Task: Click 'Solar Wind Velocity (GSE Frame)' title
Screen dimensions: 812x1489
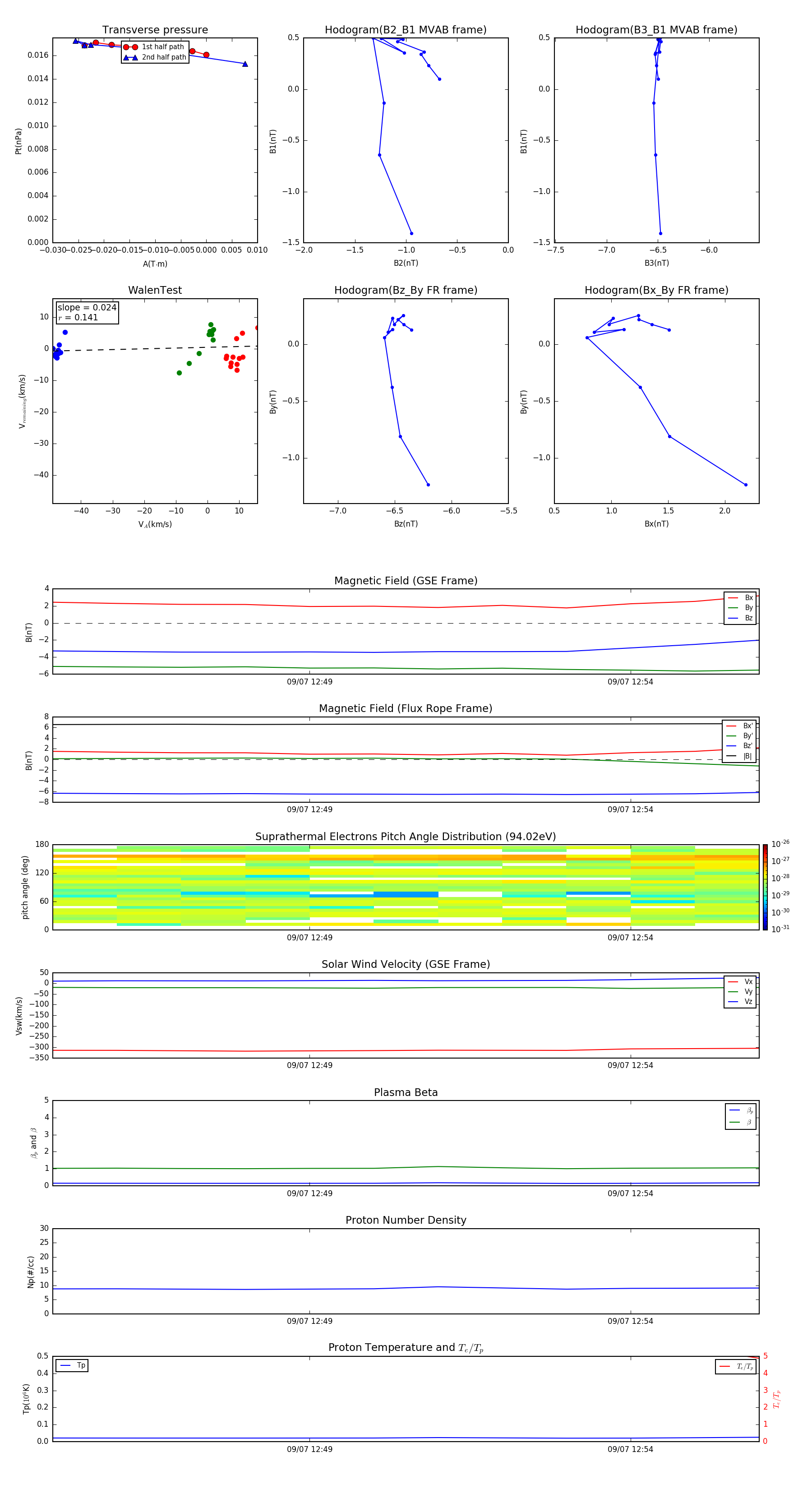Action: tap(406, 964)
